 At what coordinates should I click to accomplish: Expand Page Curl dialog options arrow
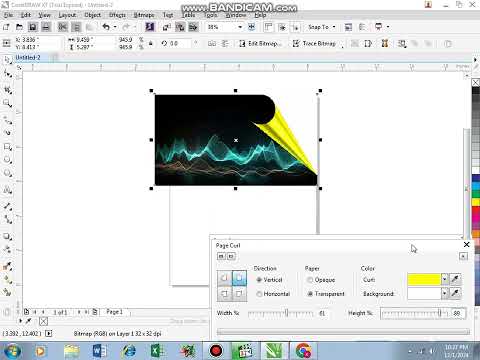tap(463, 256)
